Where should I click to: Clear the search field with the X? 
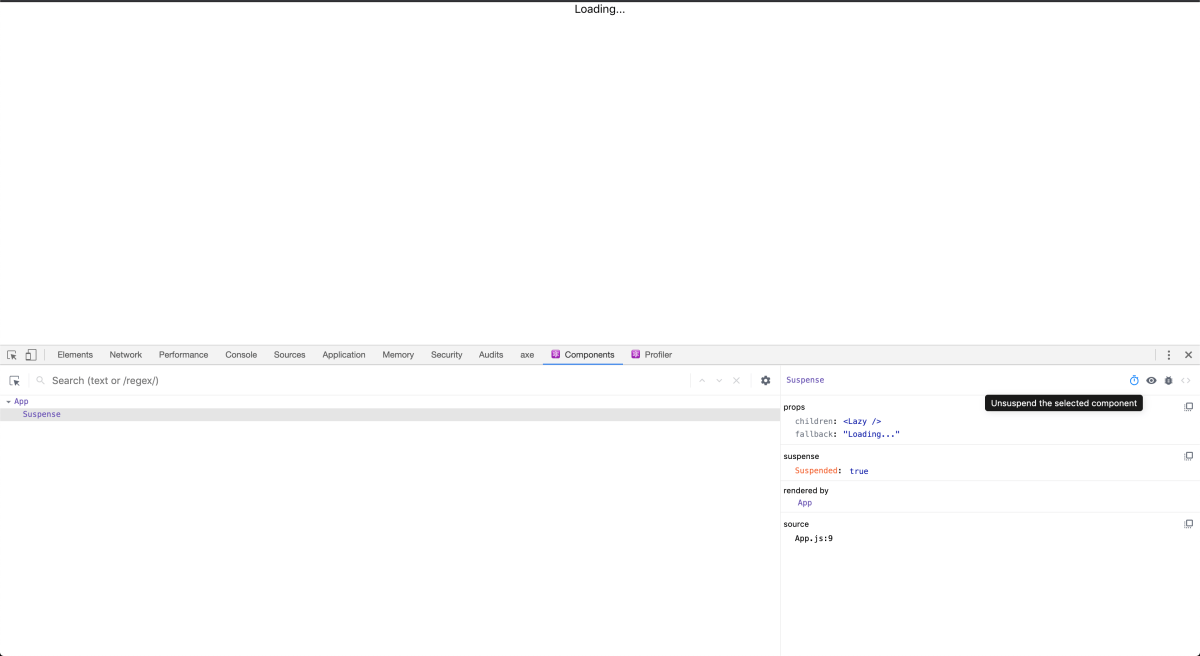736,380
